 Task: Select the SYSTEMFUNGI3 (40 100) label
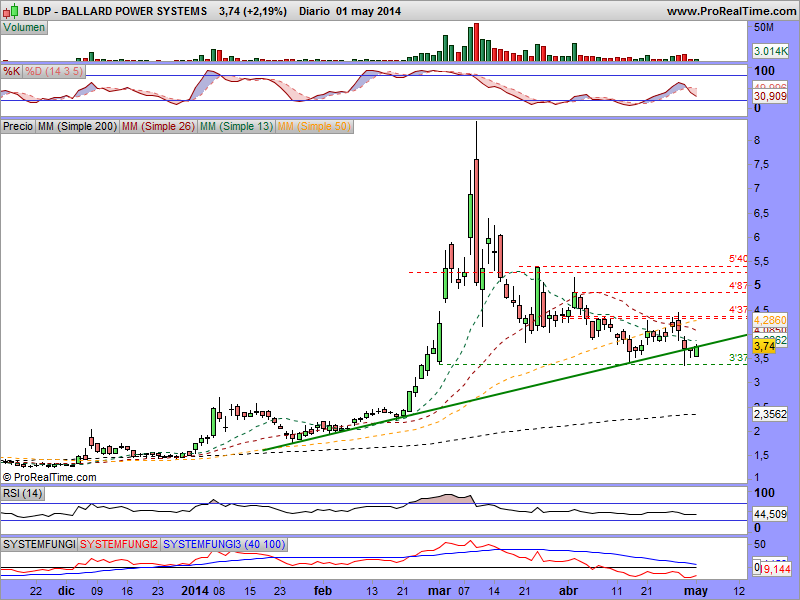(224, 544)
